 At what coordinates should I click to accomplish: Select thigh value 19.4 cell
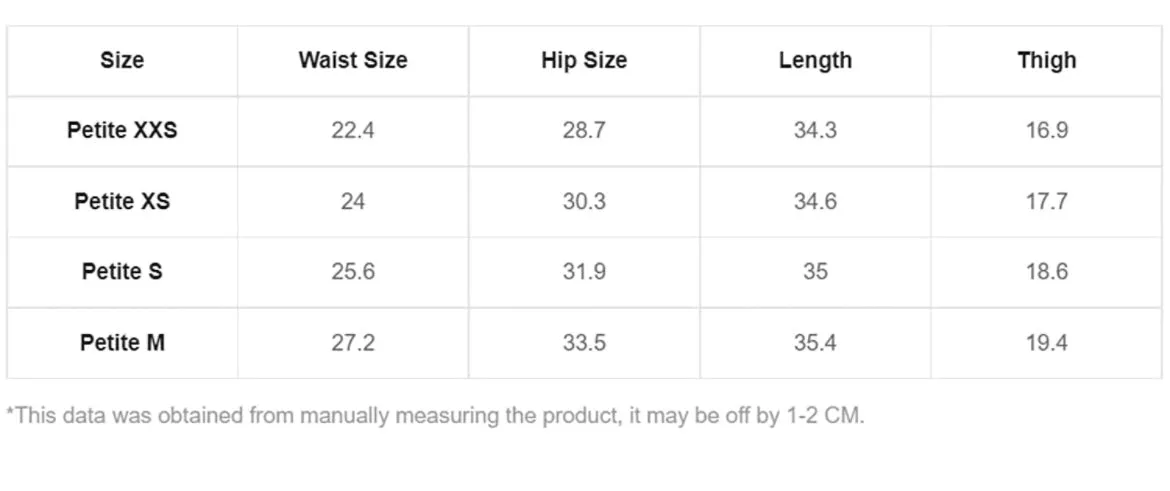tap(1047, 343)
